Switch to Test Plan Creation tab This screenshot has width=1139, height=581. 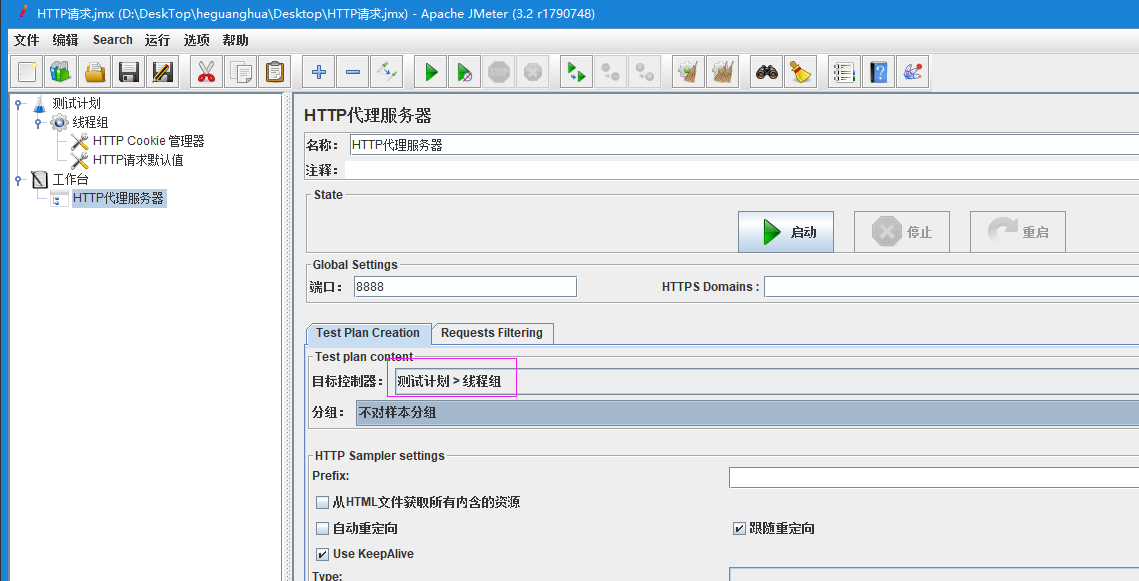coord(368,333)
